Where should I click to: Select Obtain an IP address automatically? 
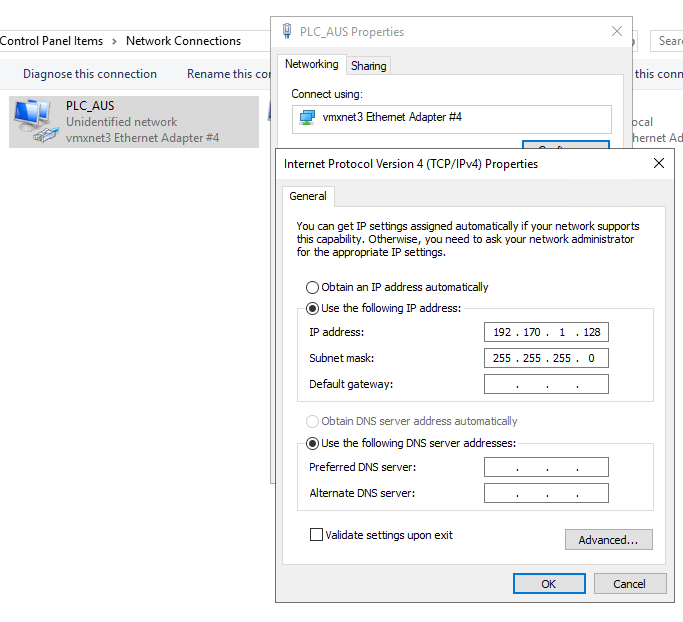(313, 287)
